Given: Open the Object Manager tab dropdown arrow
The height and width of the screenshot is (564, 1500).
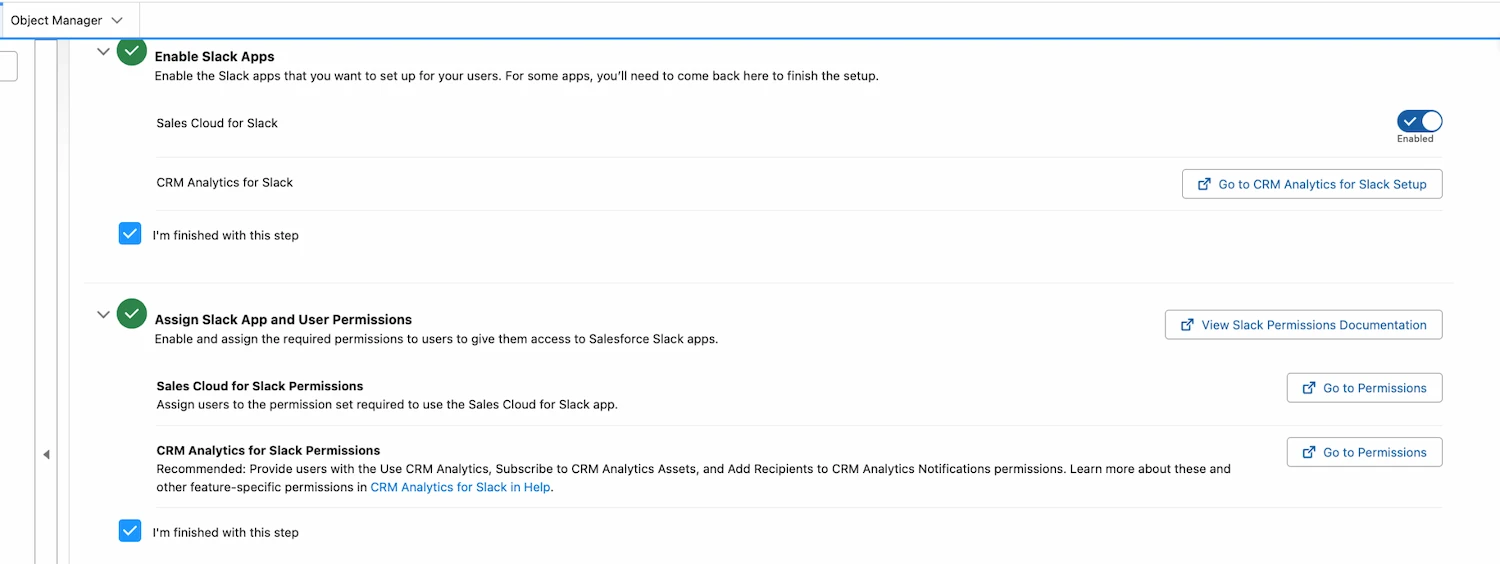Looking at the screenshot, I should click(118, 20).
